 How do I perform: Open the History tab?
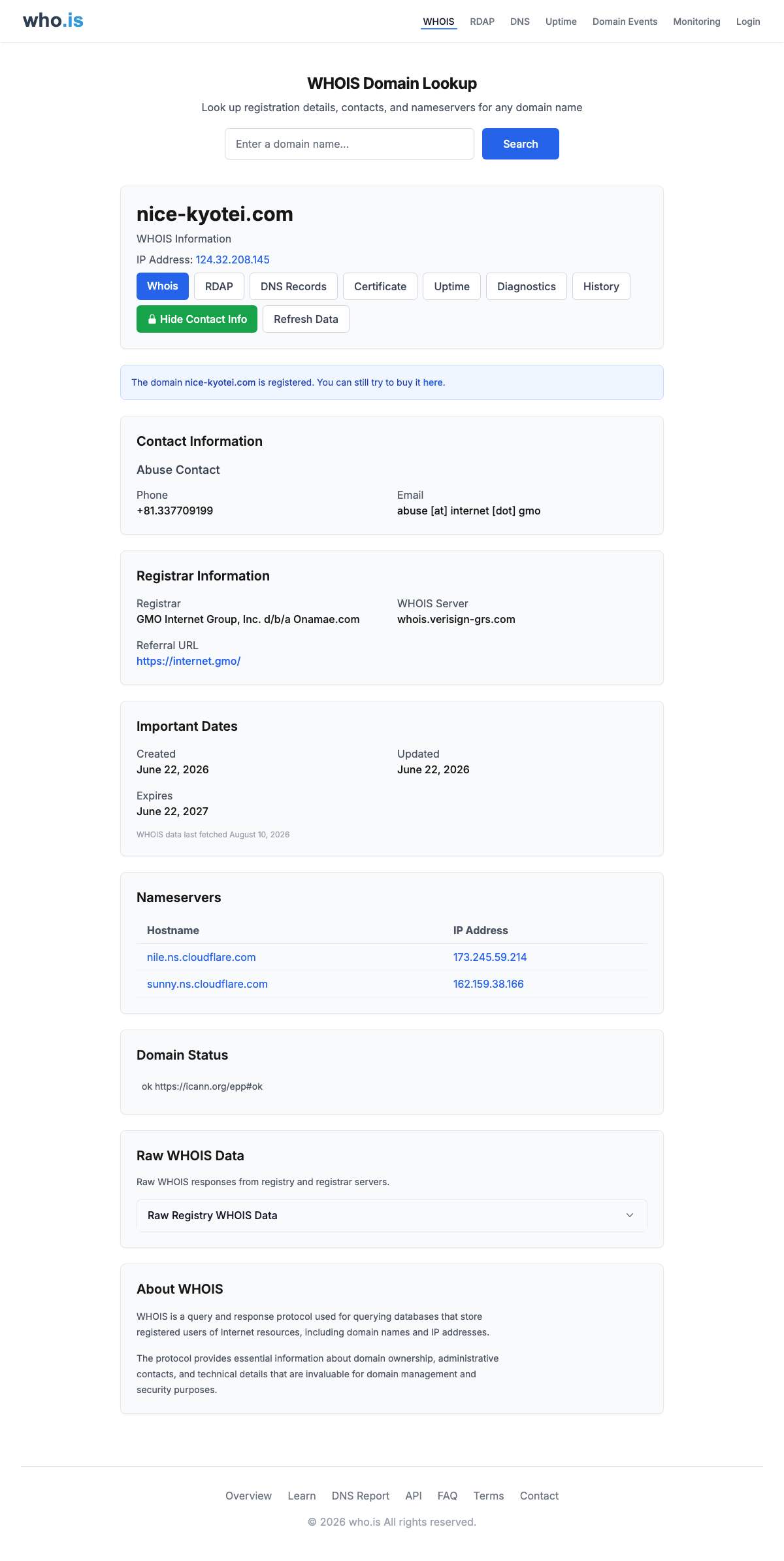pyautogui.click(x=601, y=286)
